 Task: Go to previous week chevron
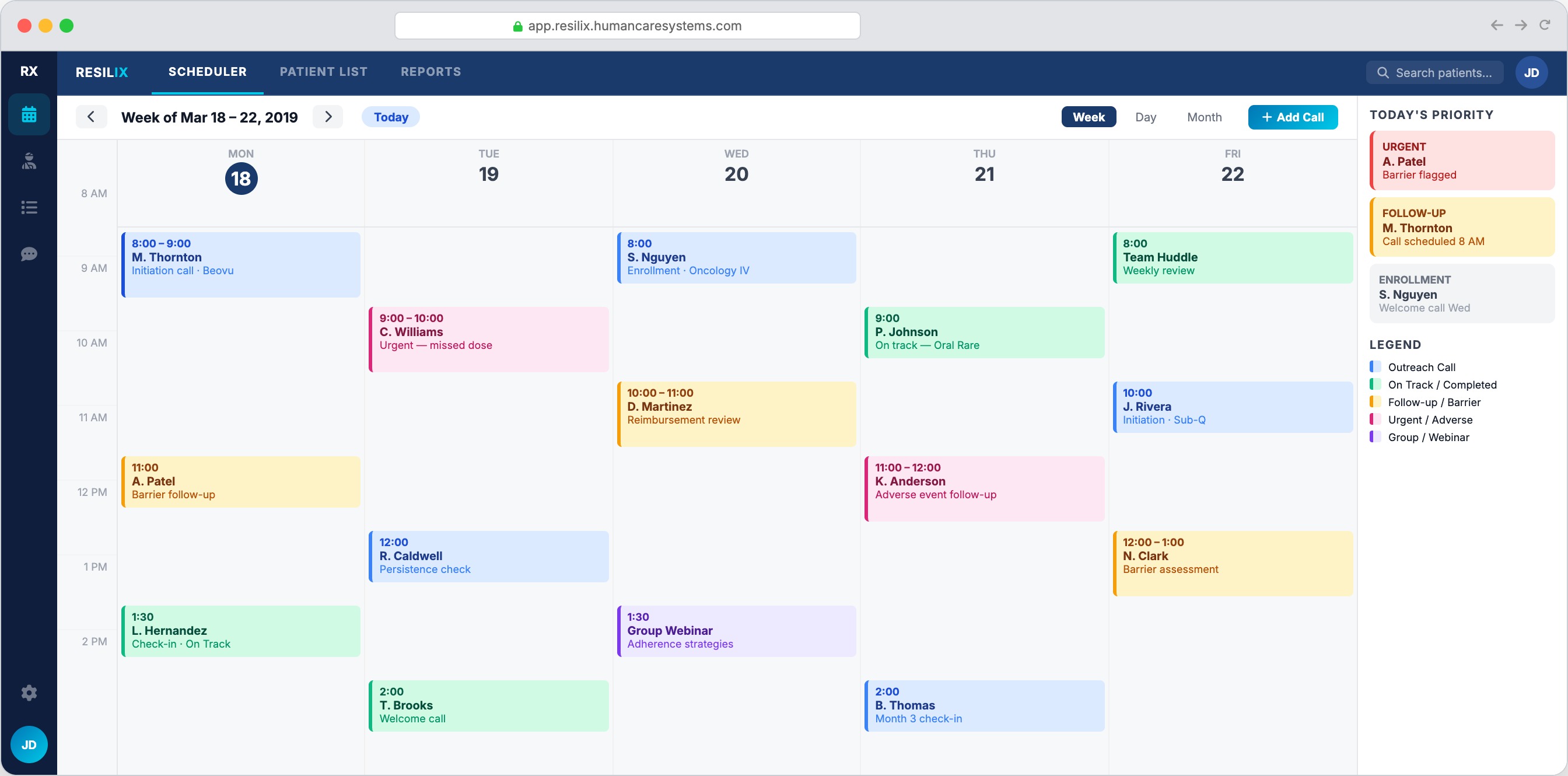(x=92, y=117)
